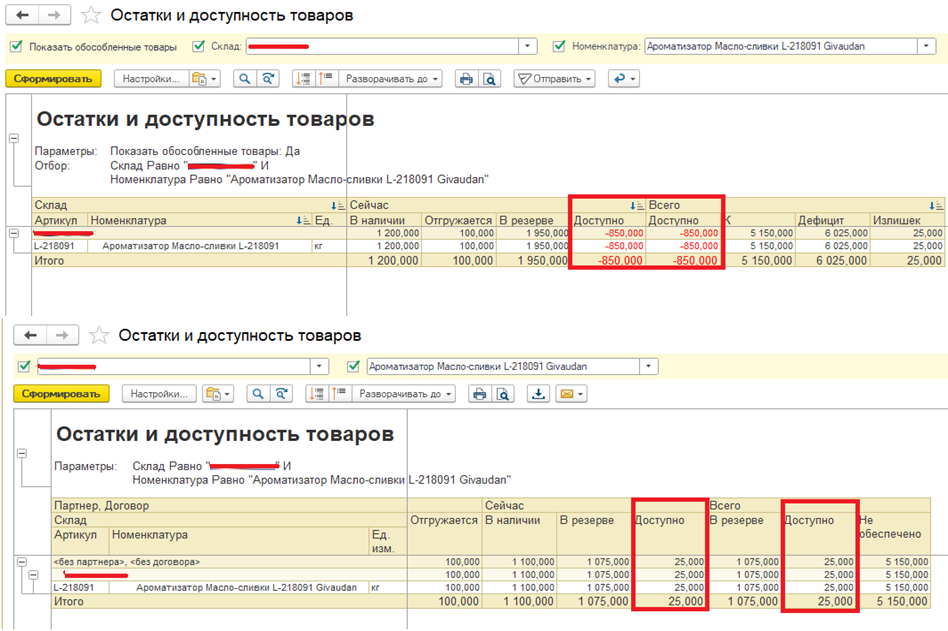The width and height of the screenshot is (948, 631).
Task: Select Отгружается header in lower report
Action: click(x=444, y=520)
